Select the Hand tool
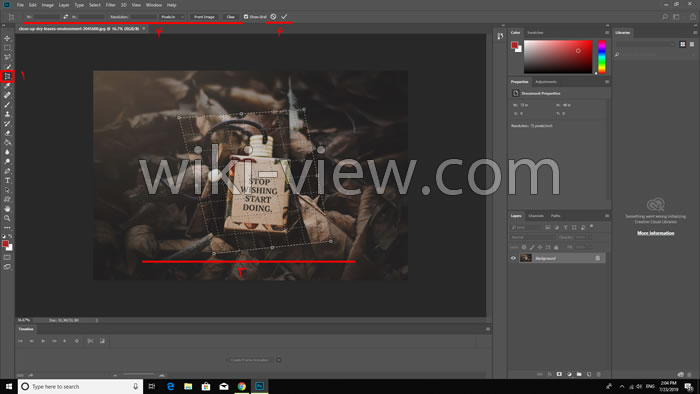Screen dimensions: 700x394 [x=7, y=209]
